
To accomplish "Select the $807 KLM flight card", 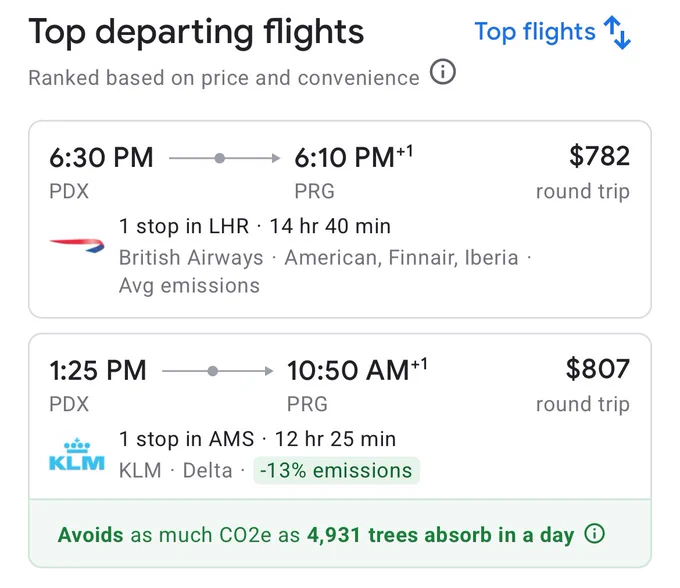I will tap(340, 451).
